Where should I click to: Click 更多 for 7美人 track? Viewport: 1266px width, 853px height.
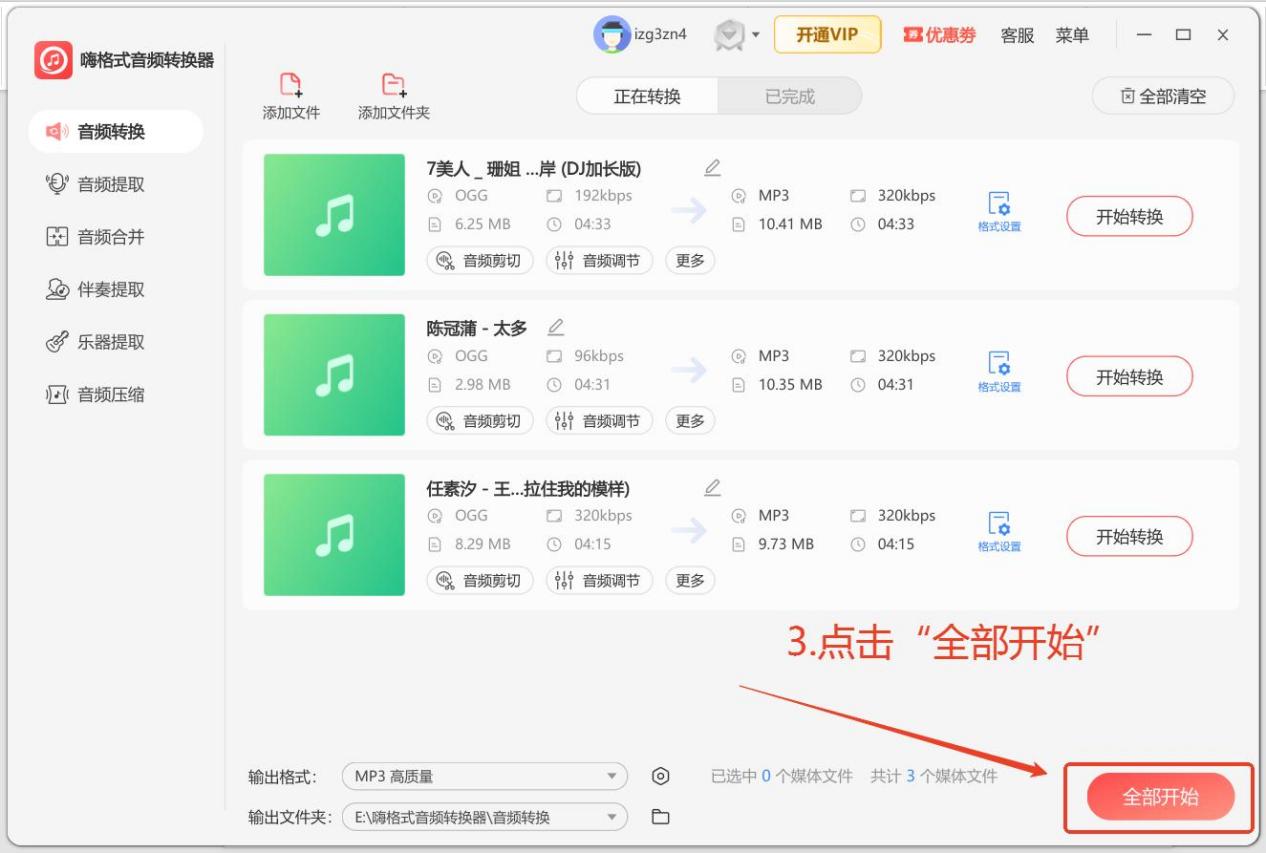click(690, 261)
